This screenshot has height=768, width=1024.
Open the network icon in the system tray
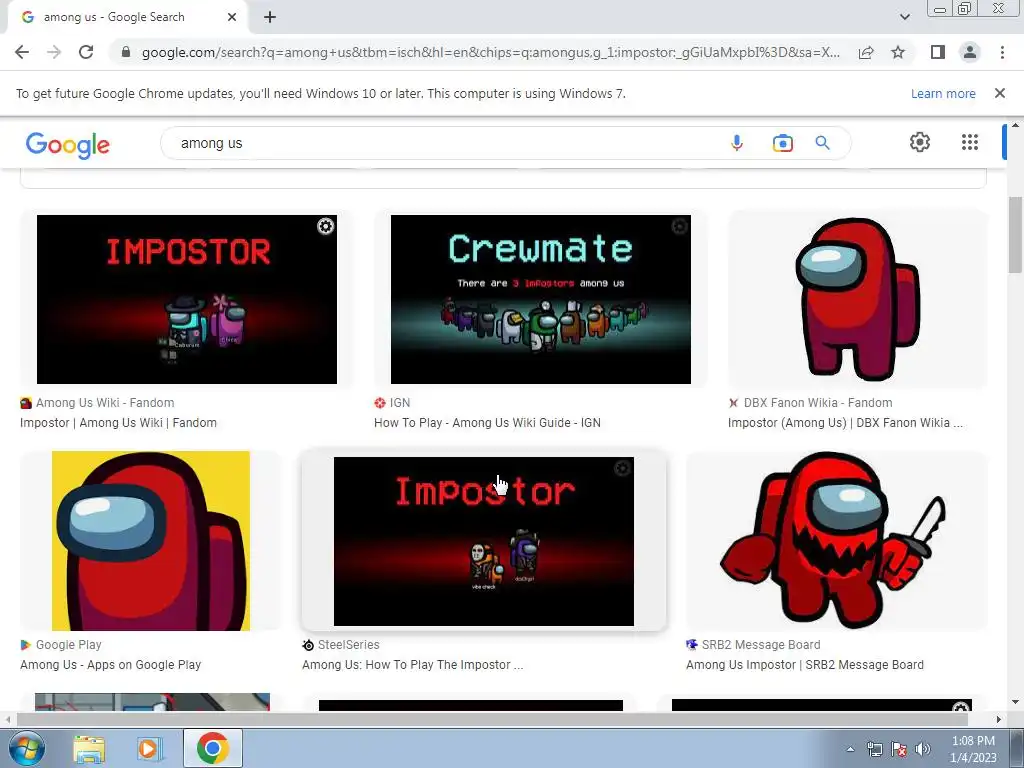874,749
